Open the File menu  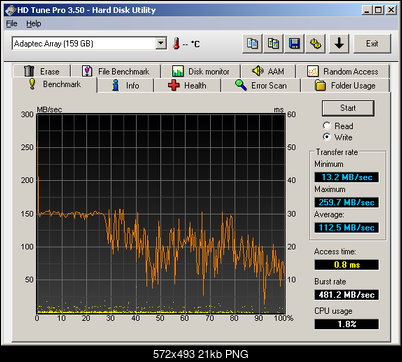click(x=12, y=24)
